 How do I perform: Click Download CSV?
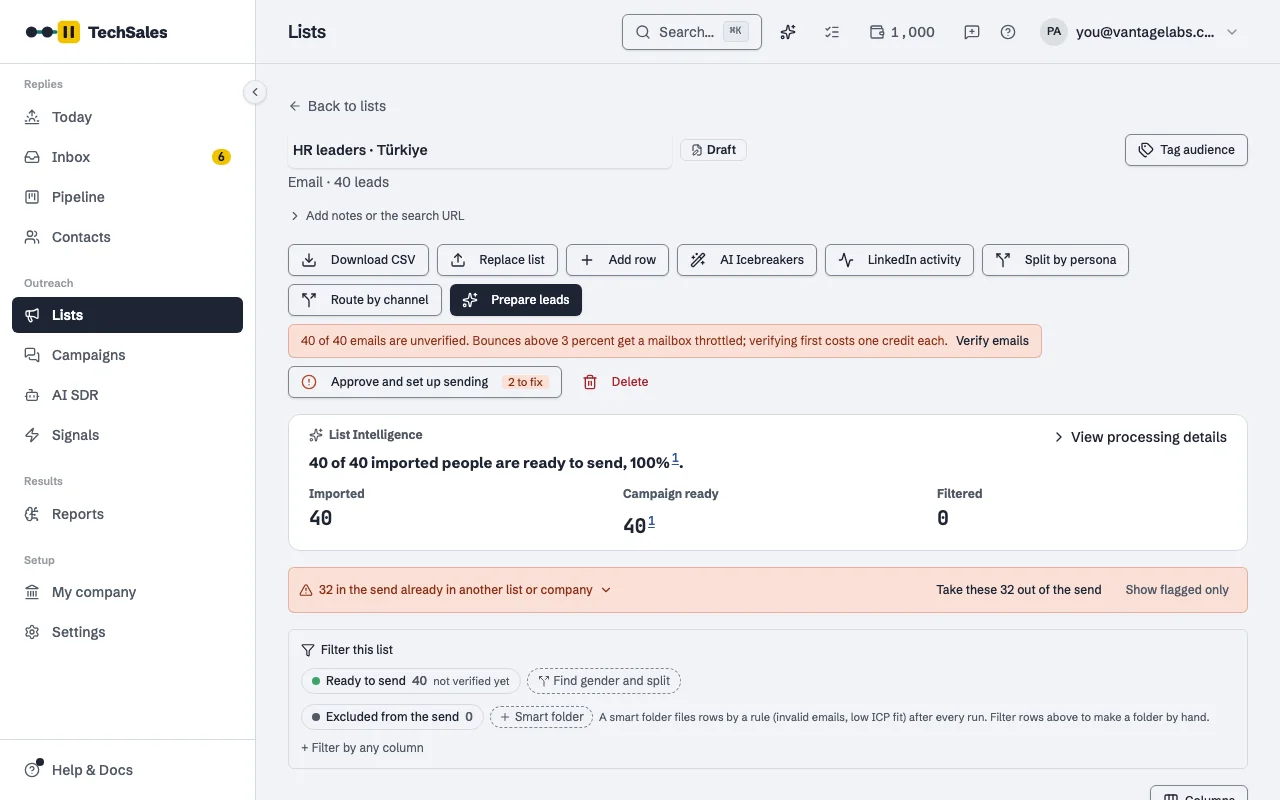[x=359, y=260]
